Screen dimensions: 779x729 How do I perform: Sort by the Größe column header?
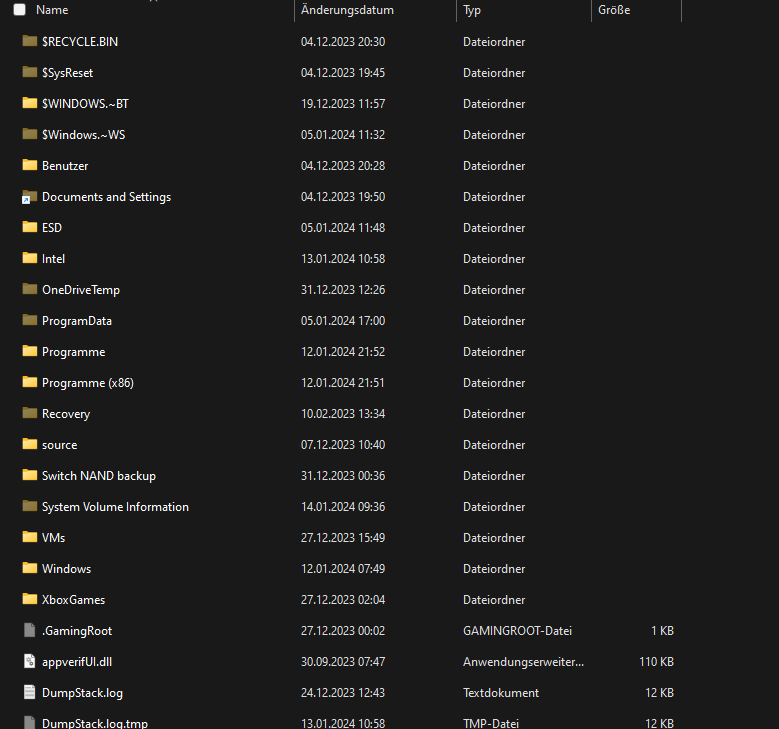click(614, 10)
